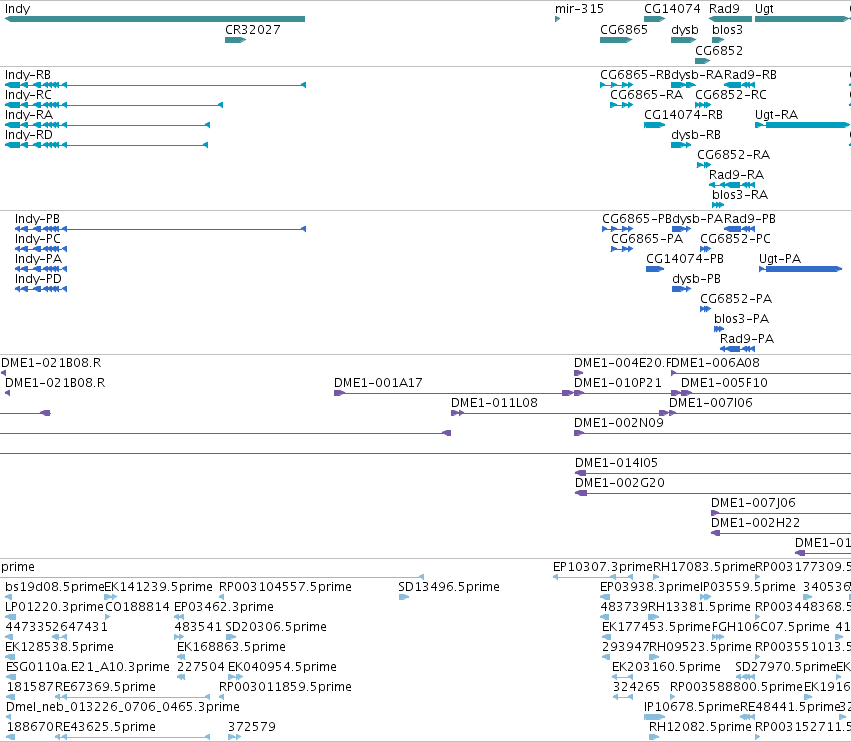Select the EK141239.5prime EST label
Viewport: 851px width, 742px height.
click(x=158, y=587)
